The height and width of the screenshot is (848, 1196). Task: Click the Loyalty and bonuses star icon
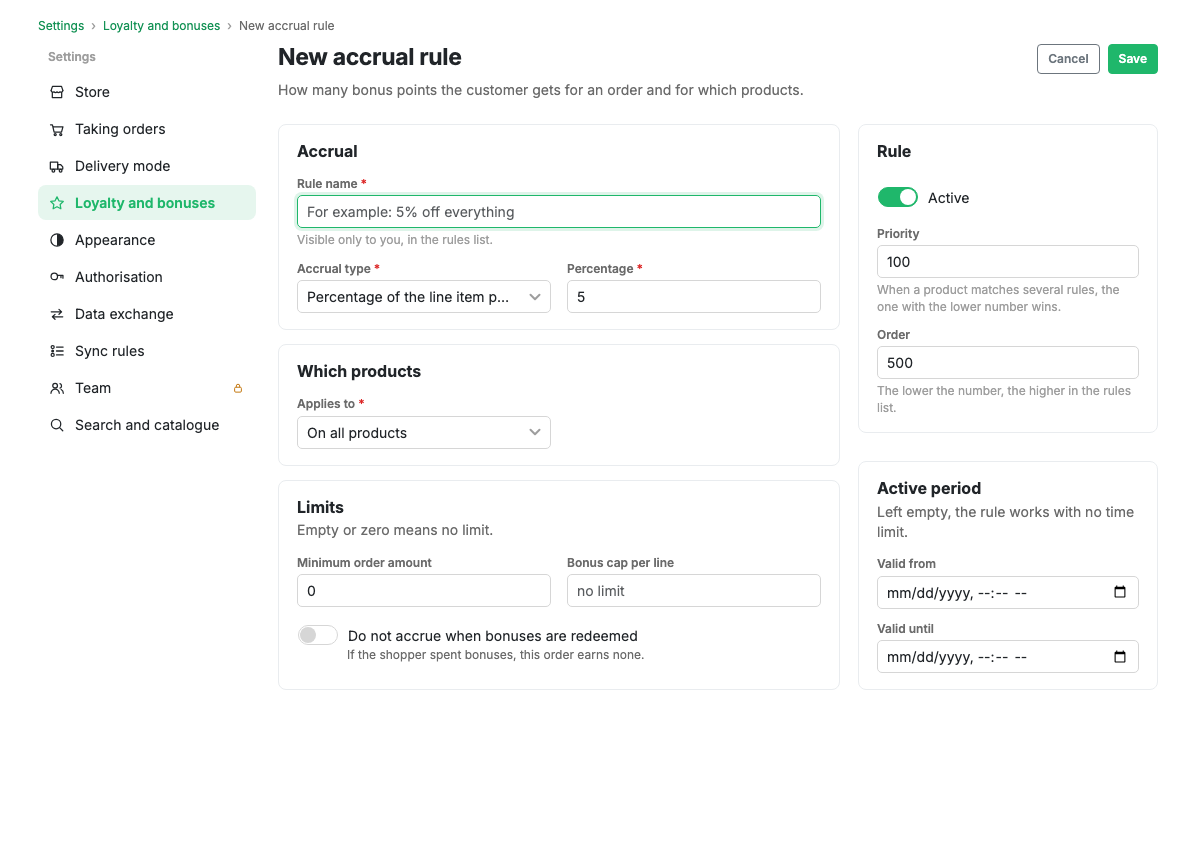coord(57,203)
